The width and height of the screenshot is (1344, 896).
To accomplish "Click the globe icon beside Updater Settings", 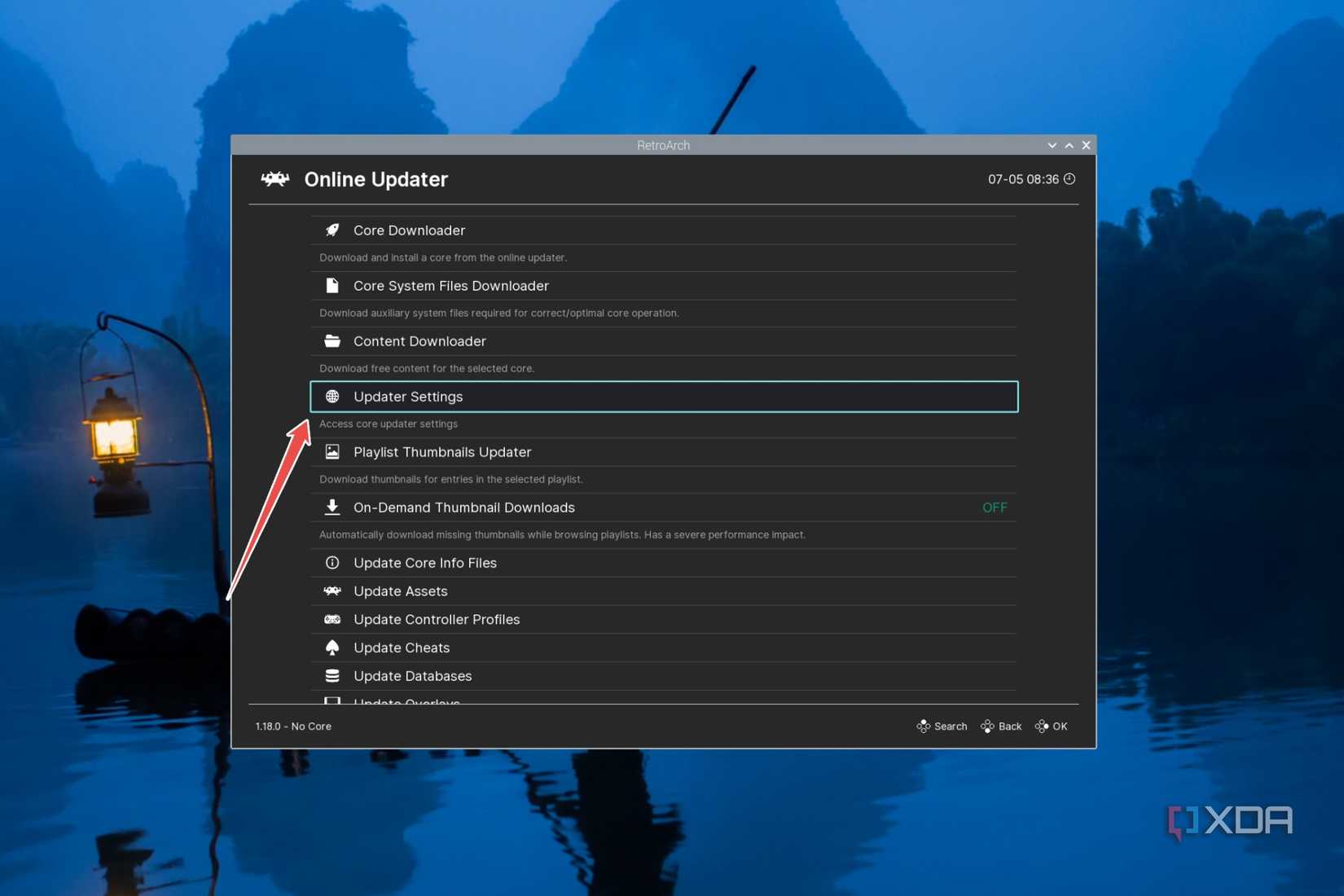I will (332, 397).
